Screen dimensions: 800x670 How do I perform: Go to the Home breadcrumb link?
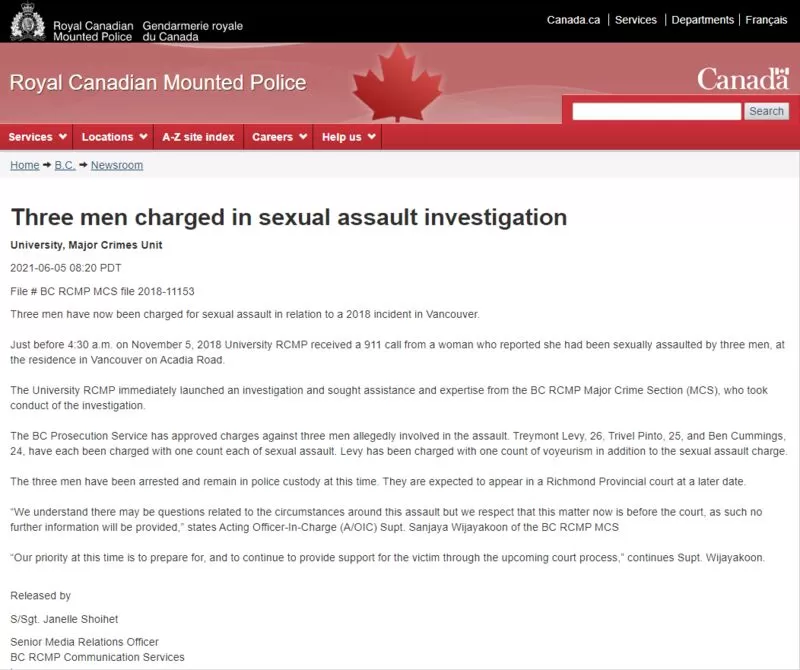tap(24, 165)
